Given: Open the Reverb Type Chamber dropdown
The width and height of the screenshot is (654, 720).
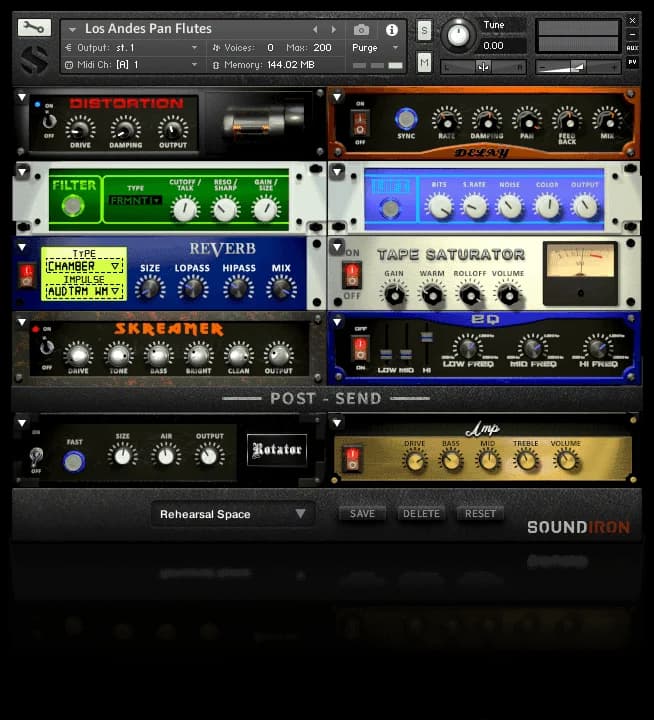Looking at the screenshot, I should coord(83,266).
